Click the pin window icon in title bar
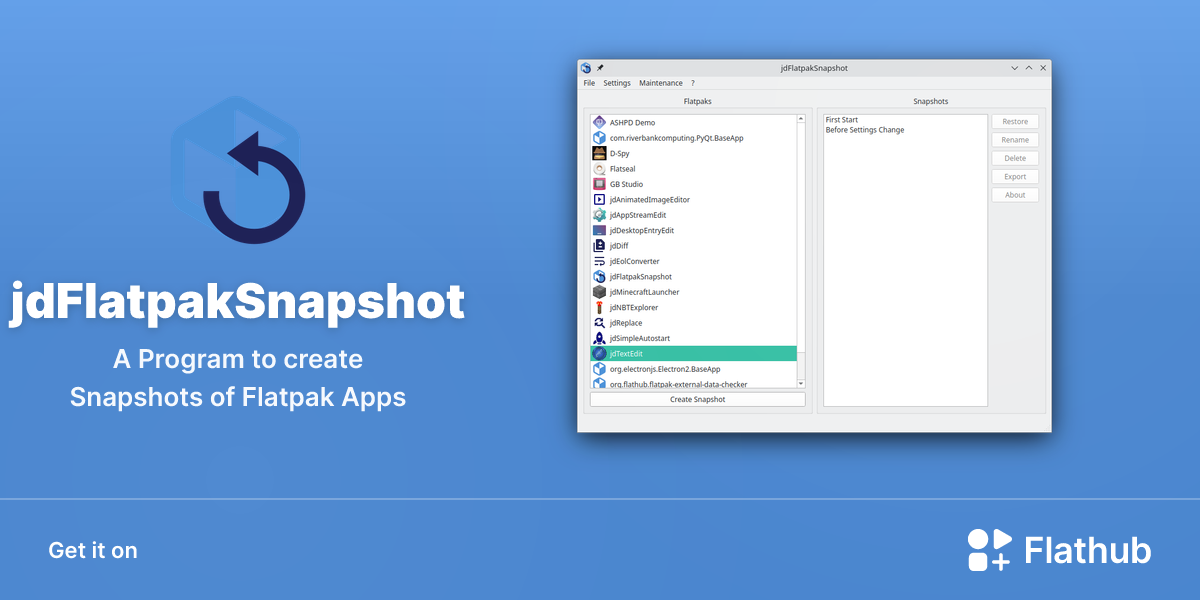Viewport: 1200px width, 600px height. click(600, 68)
